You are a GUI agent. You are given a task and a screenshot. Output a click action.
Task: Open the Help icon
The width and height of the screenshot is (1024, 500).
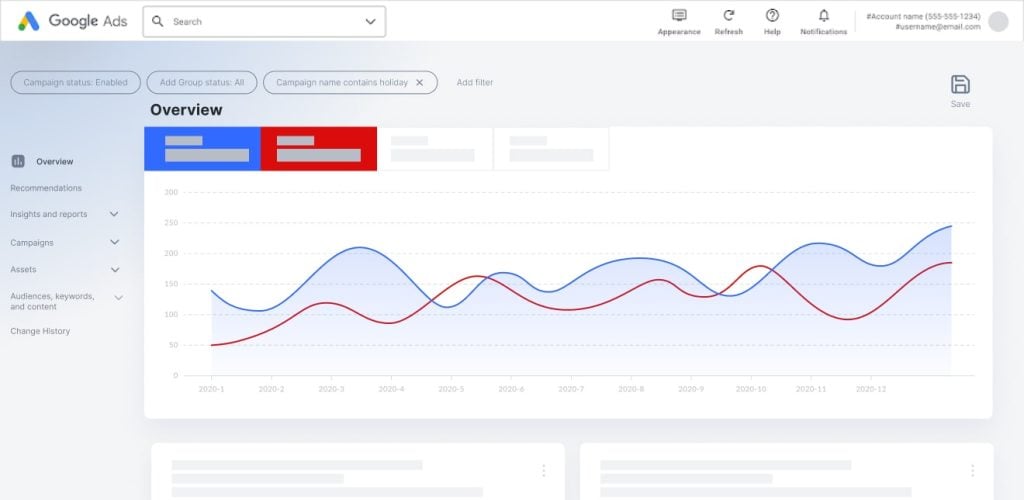(x=772, y=15)
